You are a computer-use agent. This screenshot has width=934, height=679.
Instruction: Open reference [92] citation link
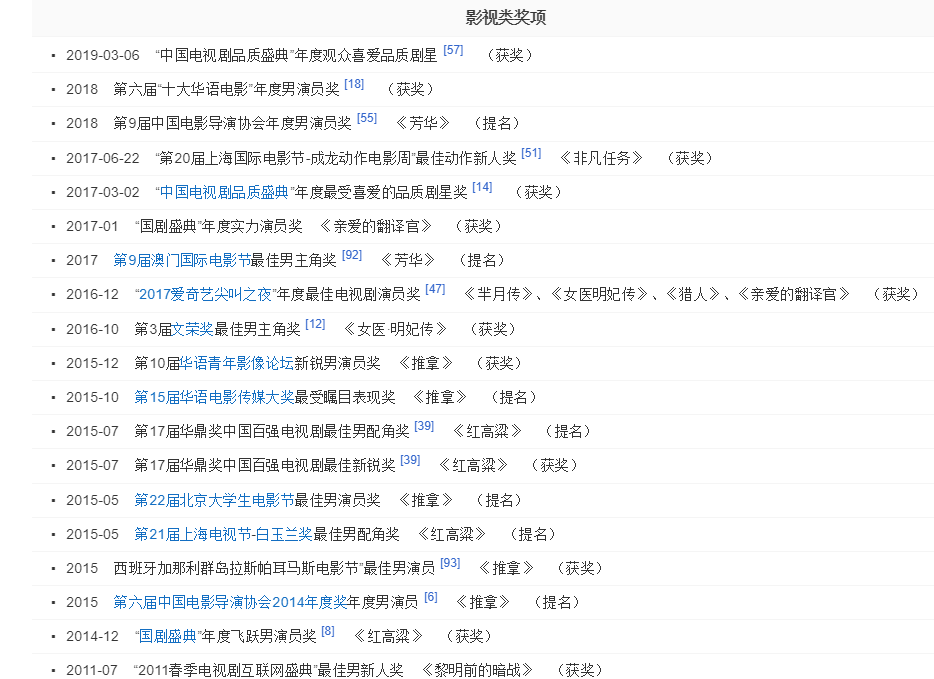pos(352,256)
